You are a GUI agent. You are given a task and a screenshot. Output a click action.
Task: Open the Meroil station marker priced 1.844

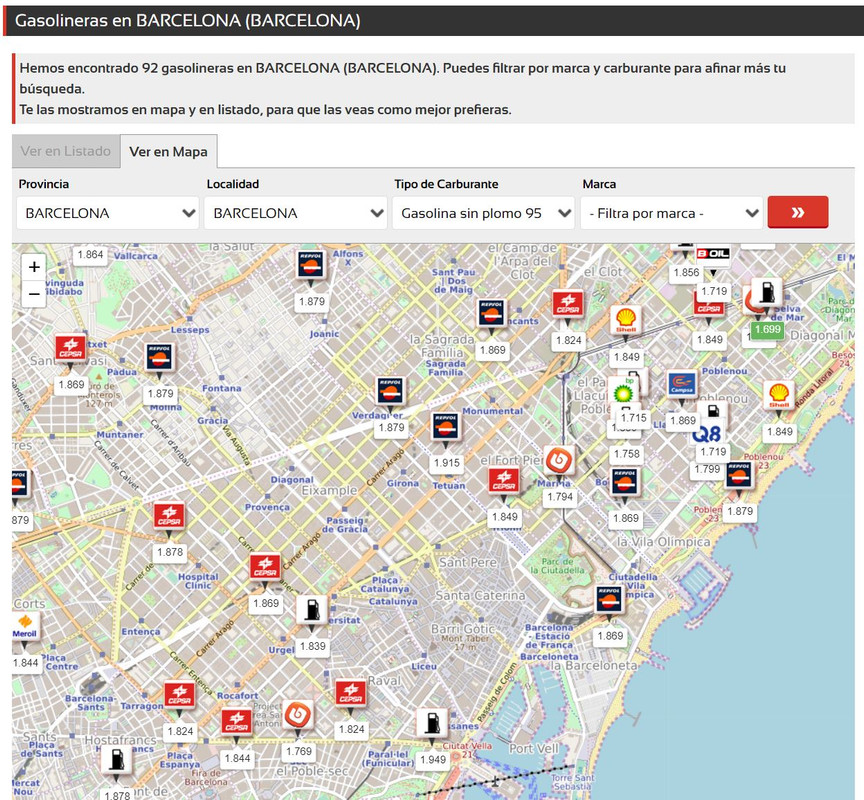click(25, 627)
